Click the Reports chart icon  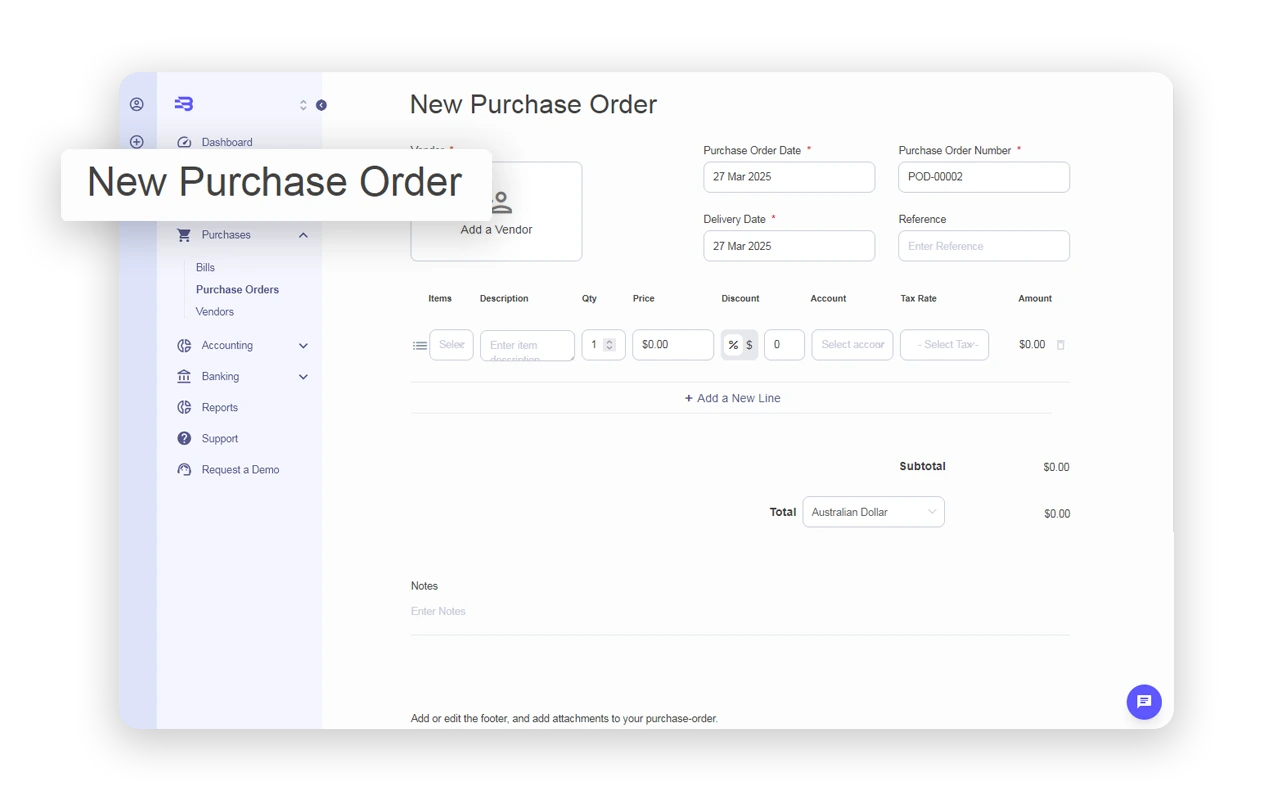click(184, 408)
